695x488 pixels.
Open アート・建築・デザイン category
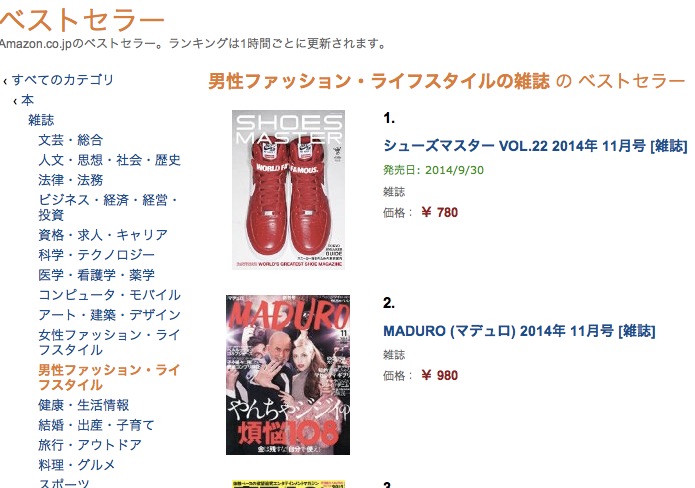click(x=109, y=315)
